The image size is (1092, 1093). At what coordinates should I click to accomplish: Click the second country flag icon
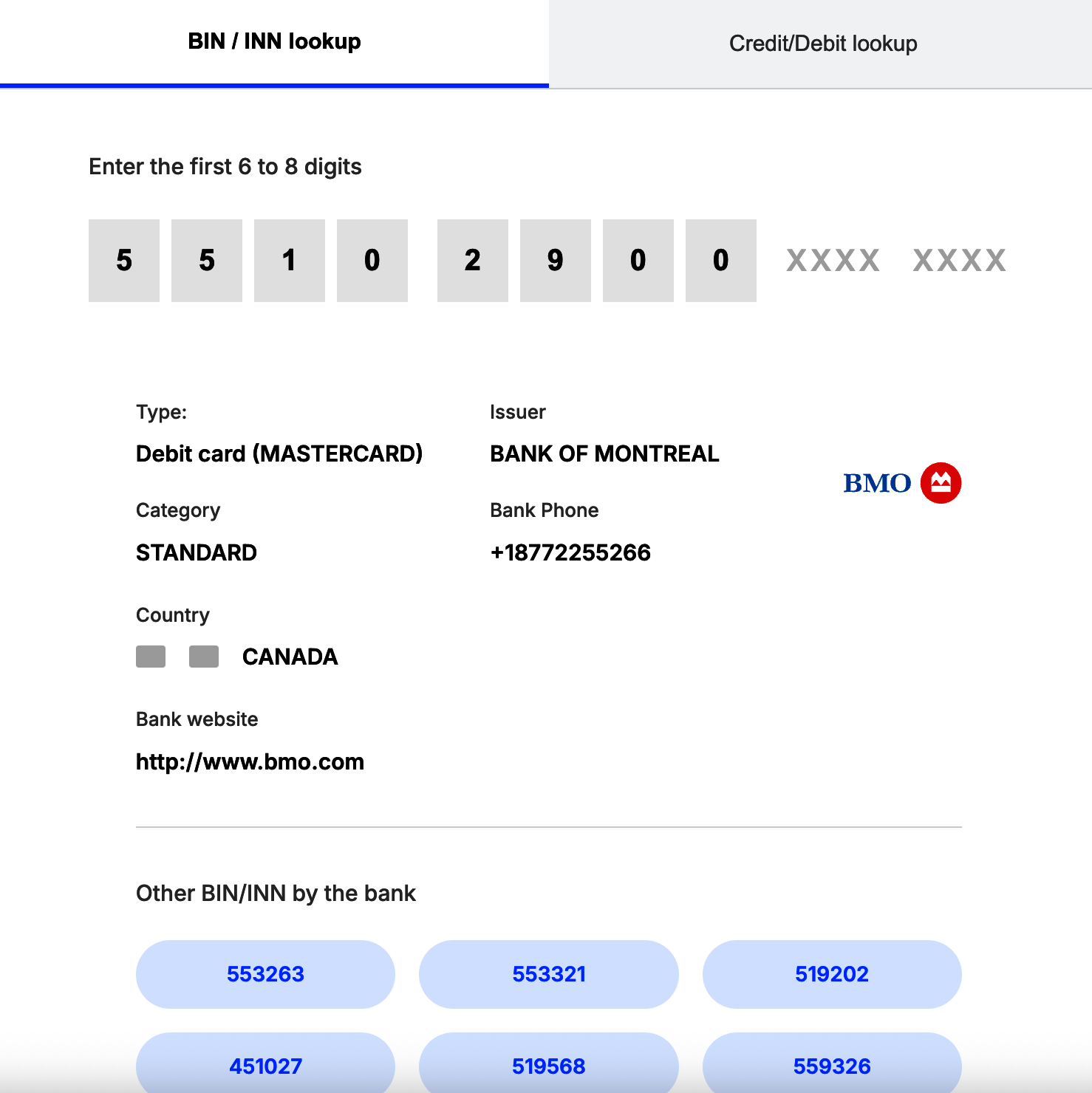(x=202, y=656)
